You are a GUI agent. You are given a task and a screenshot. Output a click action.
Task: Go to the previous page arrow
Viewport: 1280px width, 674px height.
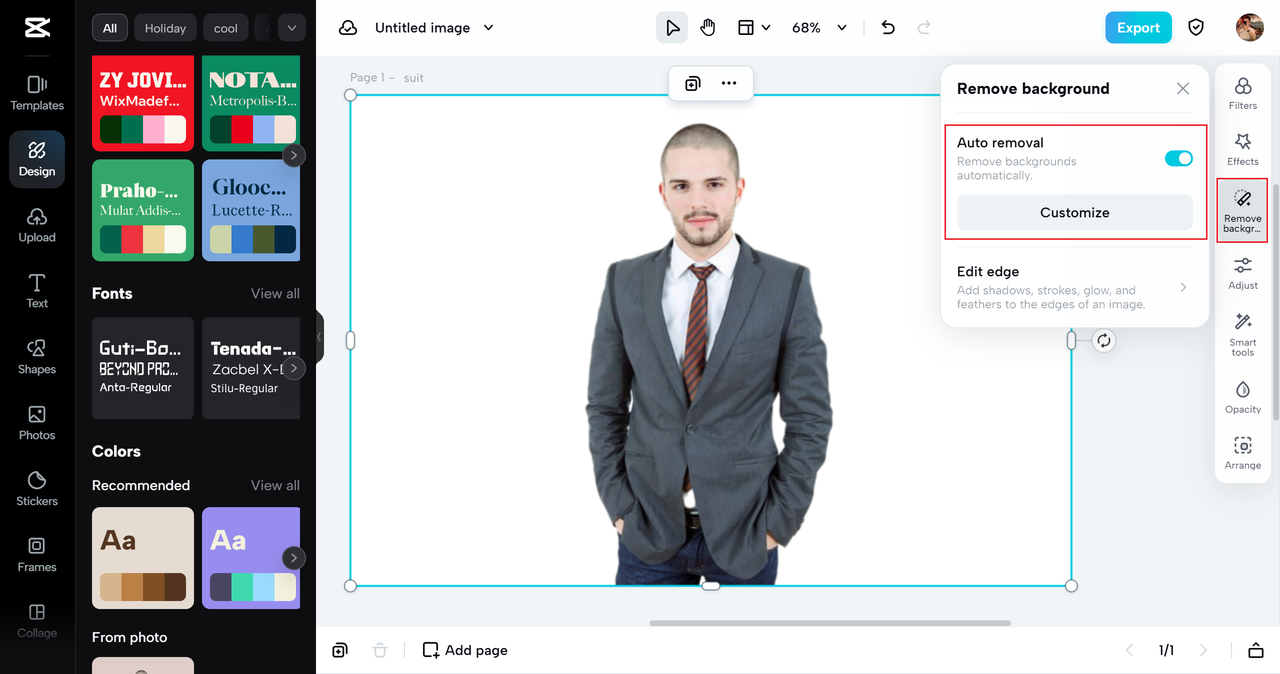click(1130, 650)
